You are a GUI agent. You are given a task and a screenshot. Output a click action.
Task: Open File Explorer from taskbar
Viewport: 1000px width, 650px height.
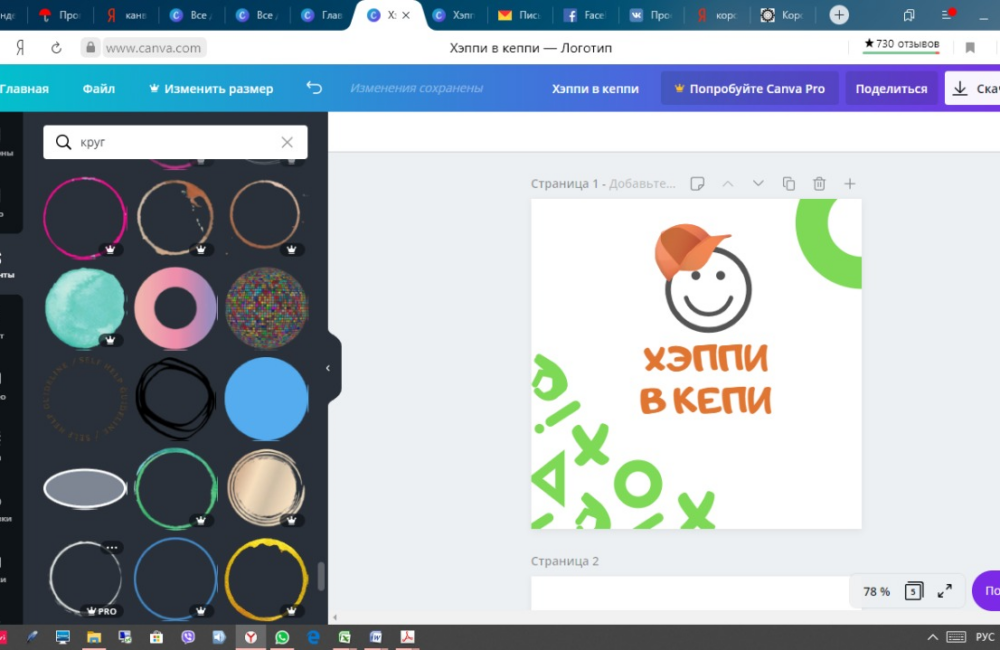coord(94,637)
